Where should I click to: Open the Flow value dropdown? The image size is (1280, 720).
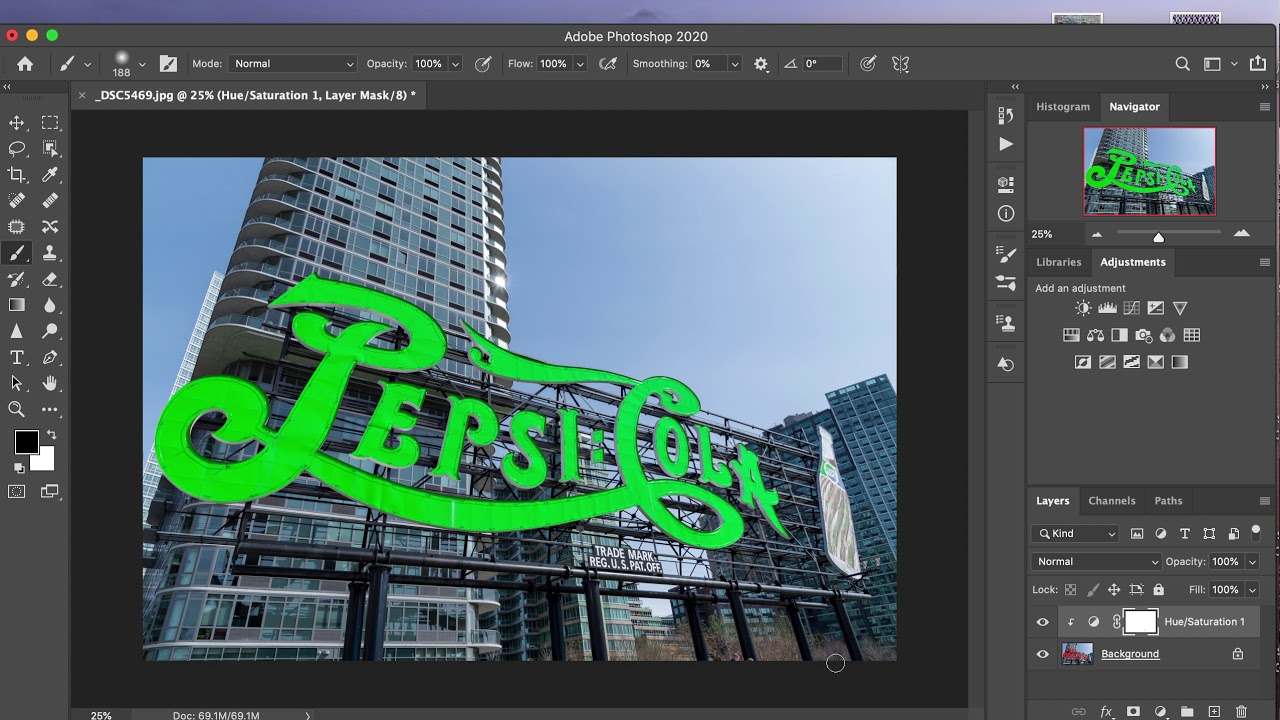[580, 63]
